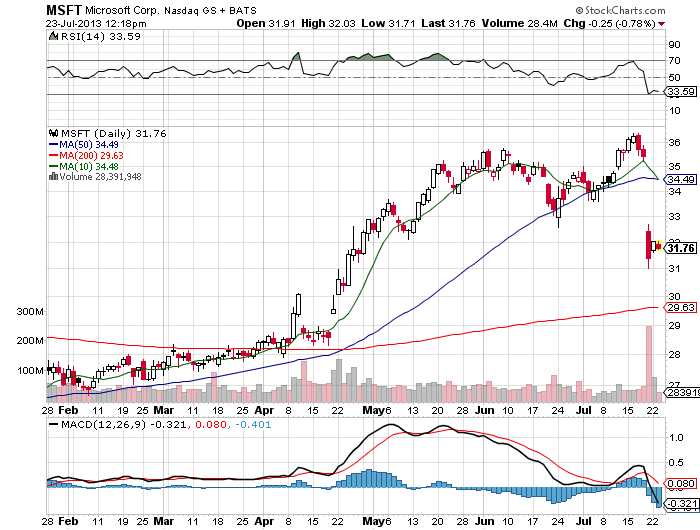This screenshot has width=700, height=530.
Task: Click the Jul label under the MACD panel
Action: pyautogui.click(x=583, y=521)
